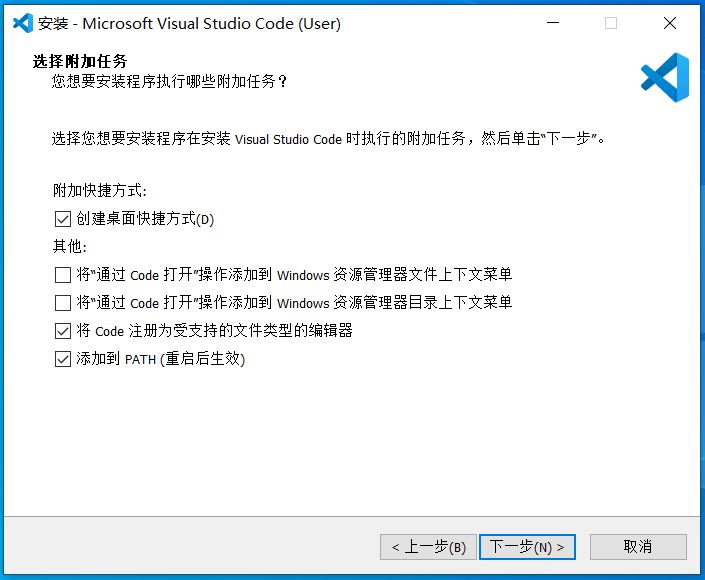The height and width of the screenshot is (580, 705).
Task: Click the instruction text mentioning 然后单击"下一步"
Action: [330, 139]
